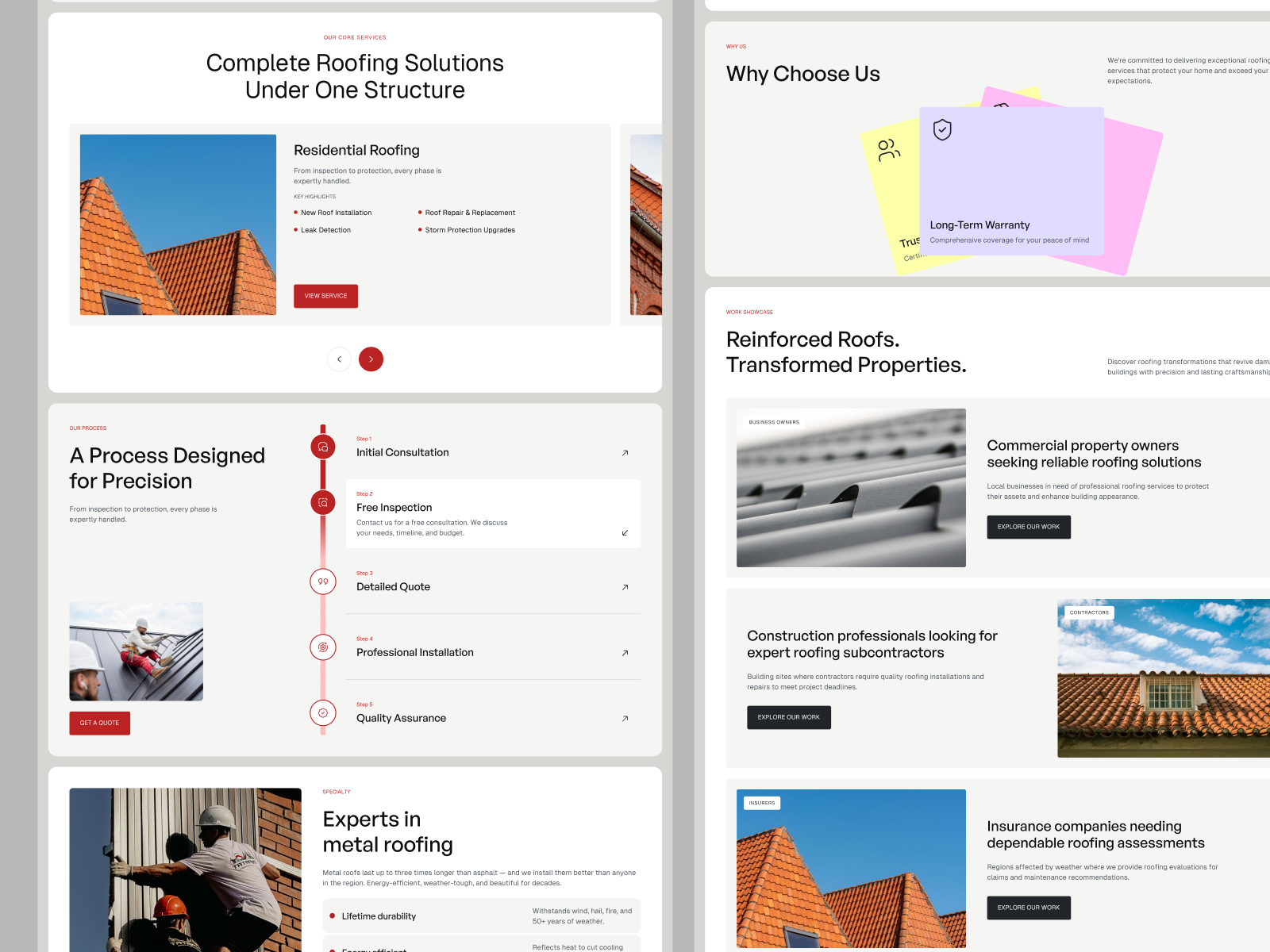Click the VIEW SERVICE button
This screenshot has width=1270, height=952.
click(325, 296)
